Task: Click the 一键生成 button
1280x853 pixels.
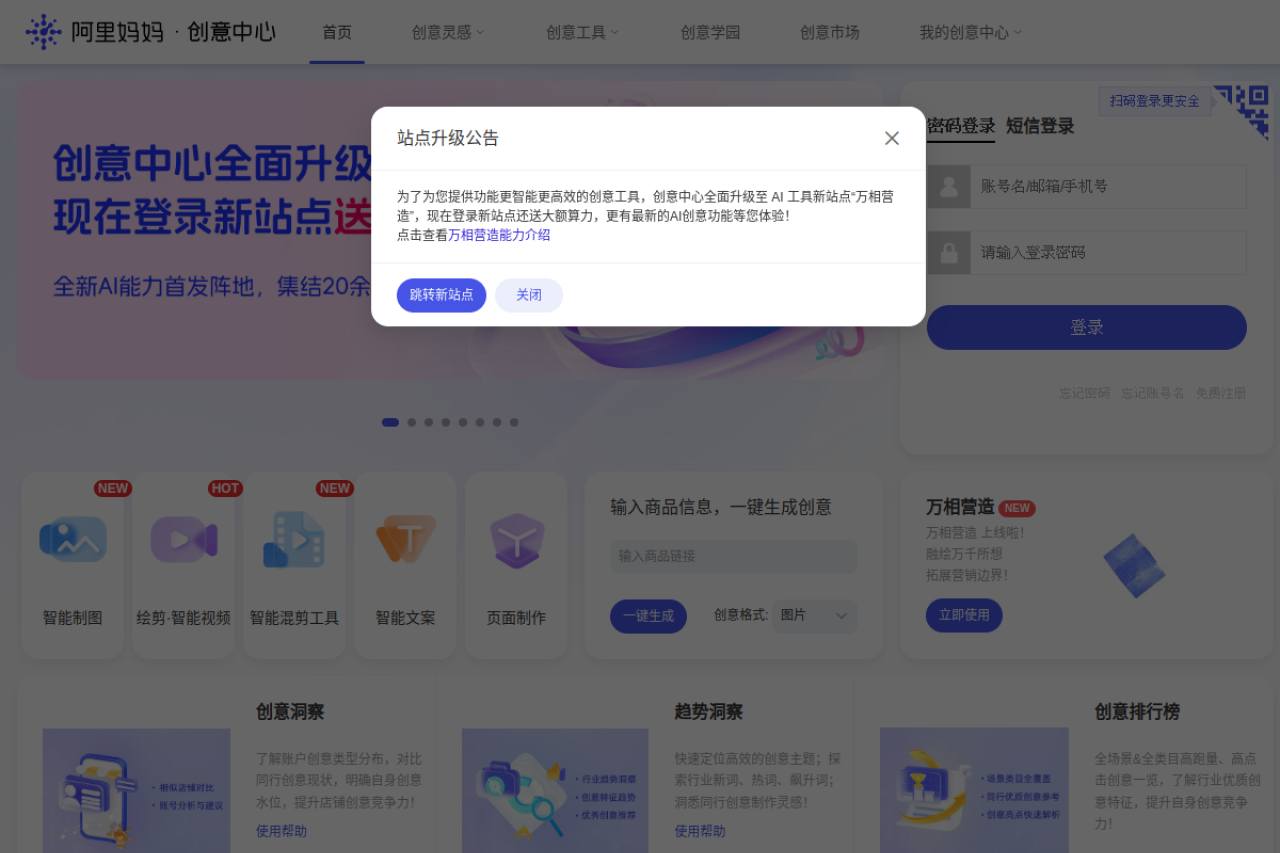Action: [648, 616]
